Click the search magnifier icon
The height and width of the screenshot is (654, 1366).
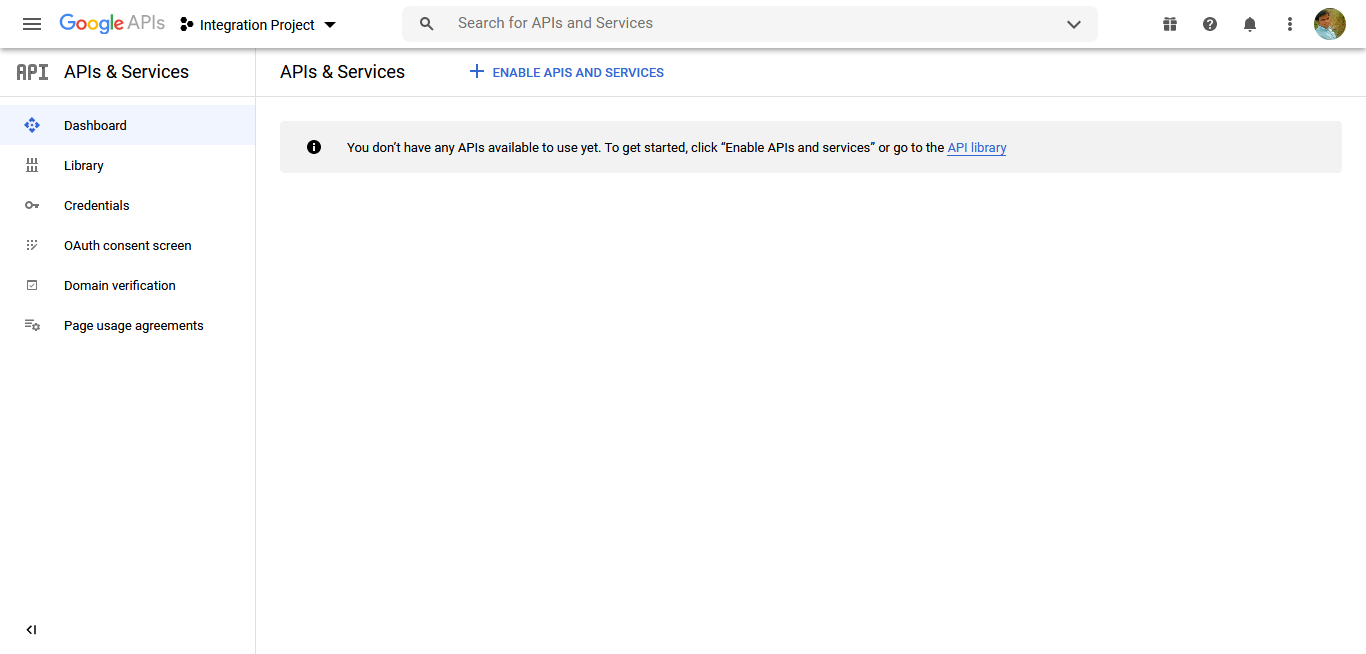click(427, 24)
